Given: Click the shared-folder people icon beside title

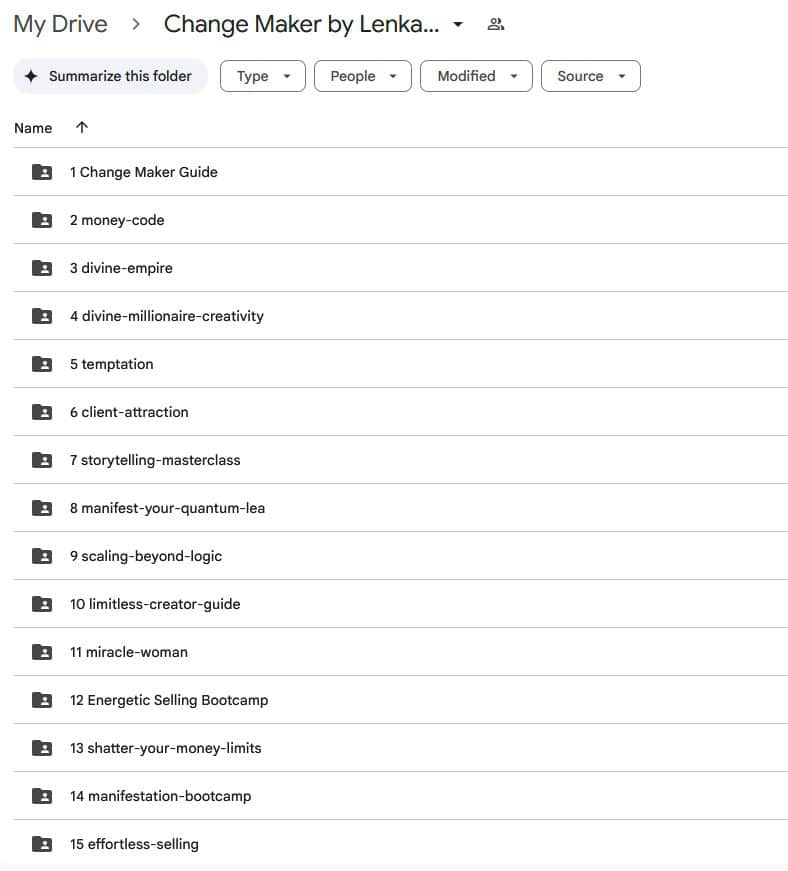Looking at the screenshot, I should point(495,25).
